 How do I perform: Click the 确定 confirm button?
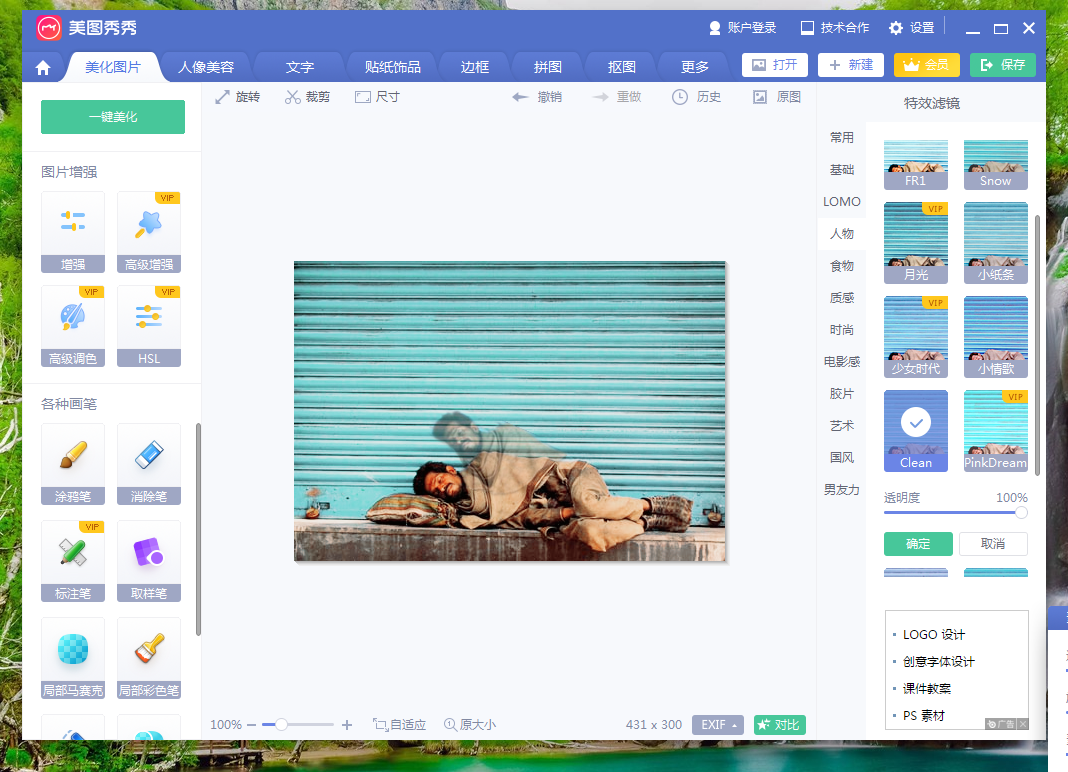pyautogui.click(x=917, y=543)
